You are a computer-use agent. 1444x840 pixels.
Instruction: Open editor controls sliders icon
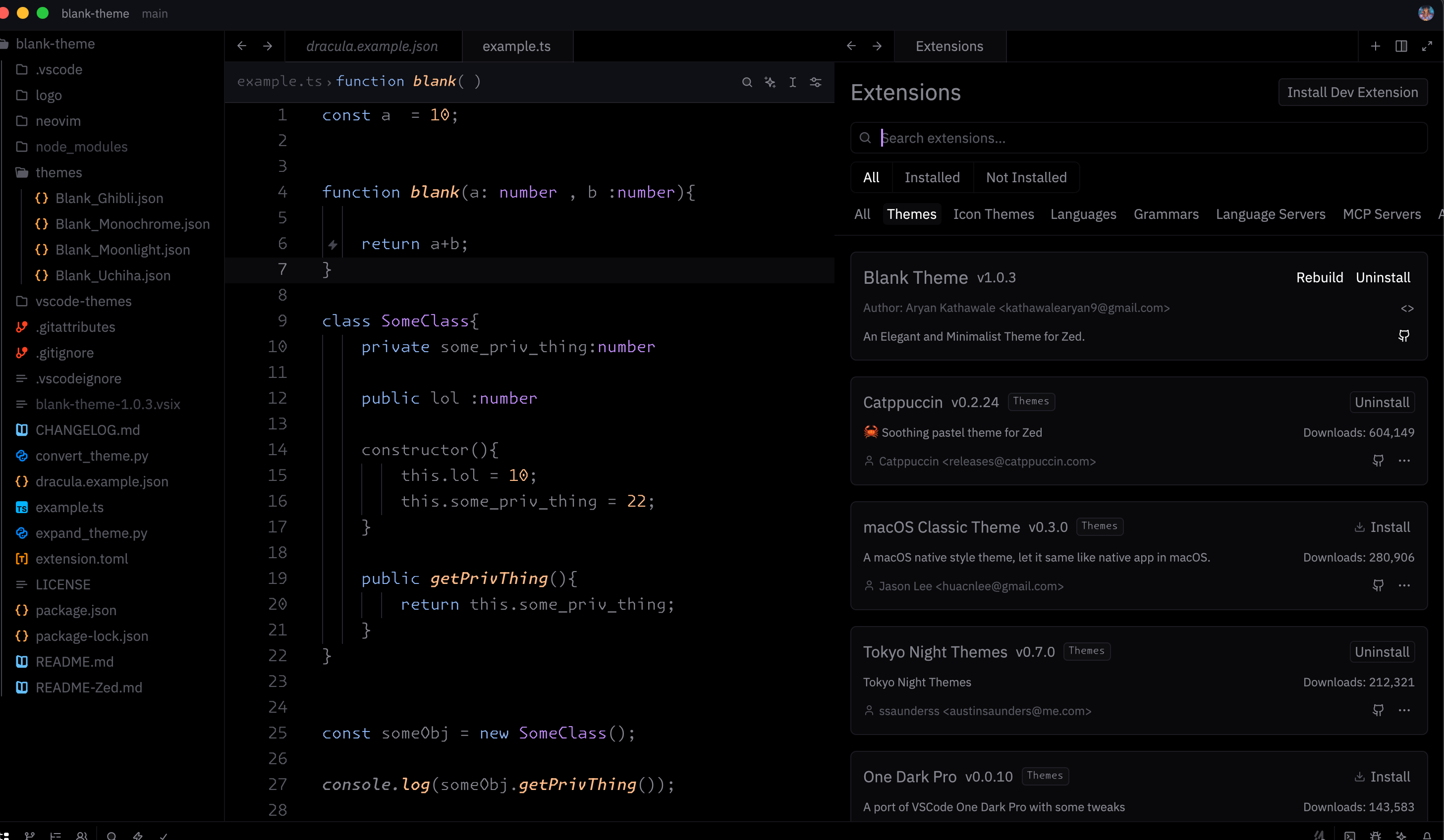(x=815, y=82)
